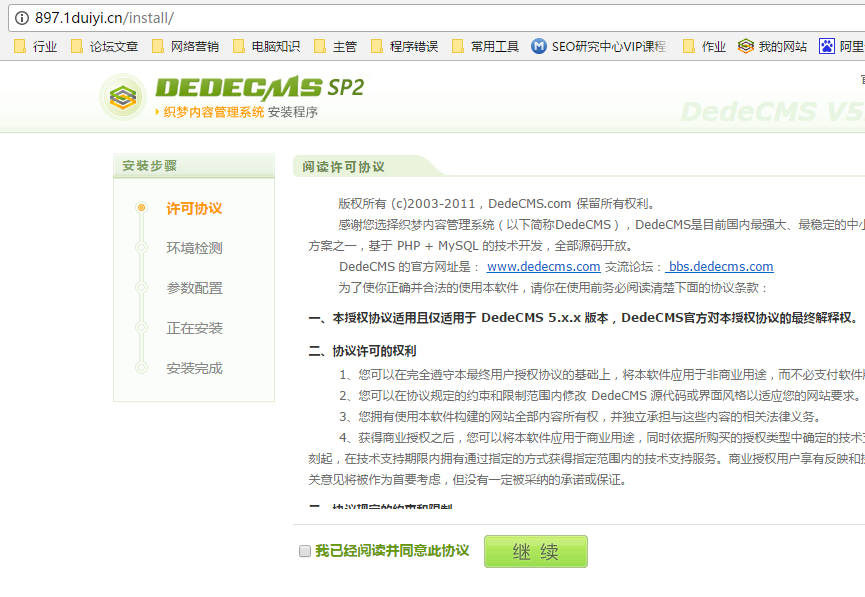
Task: Open the www.dedecms.com link
Action: tap(543, 267)
